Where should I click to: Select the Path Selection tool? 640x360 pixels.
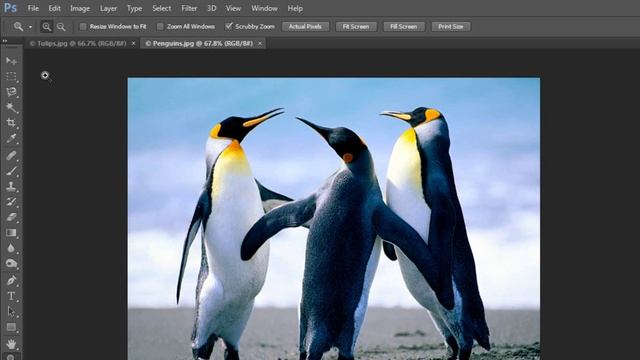[11, 311]
